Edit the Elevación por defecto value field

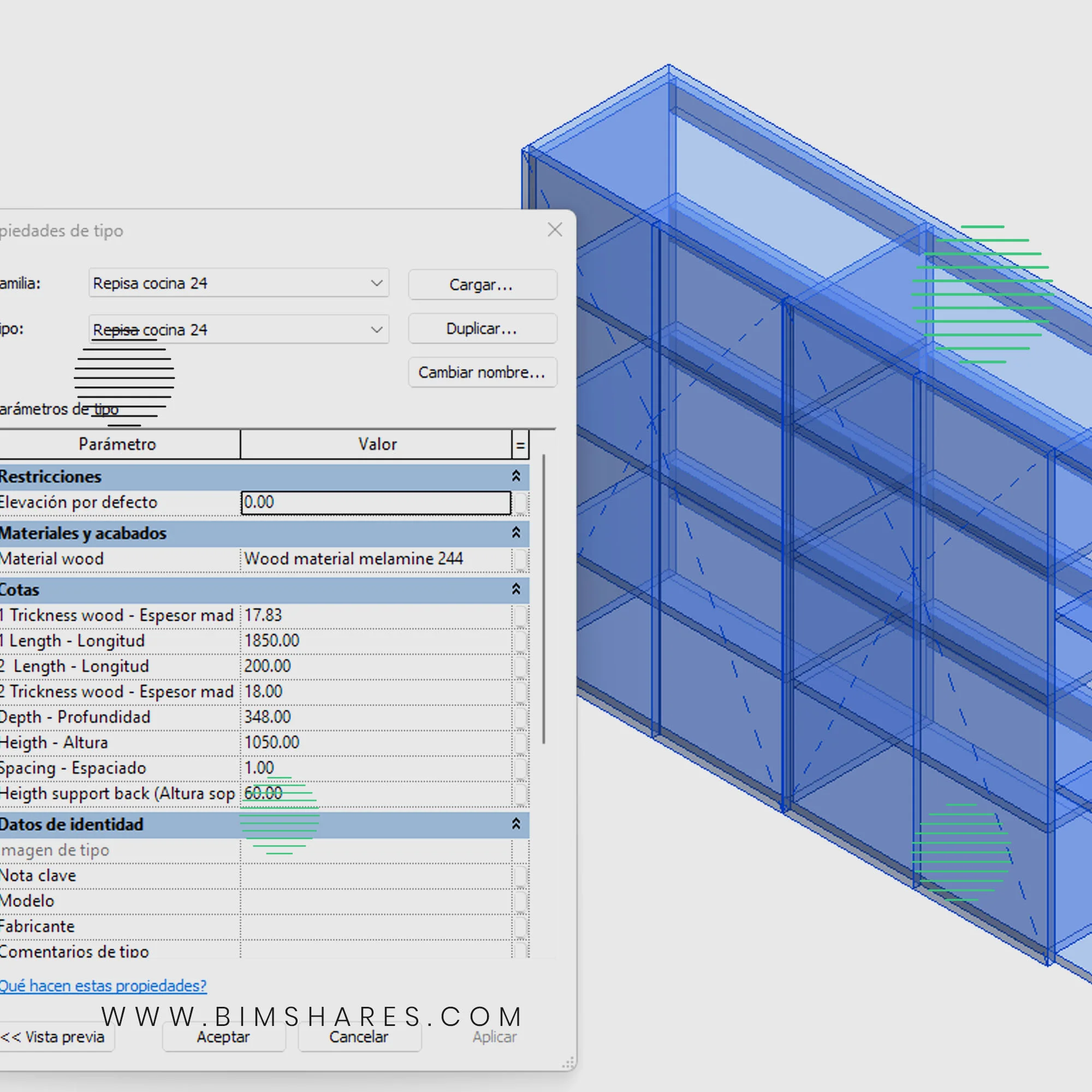(375, 502)
